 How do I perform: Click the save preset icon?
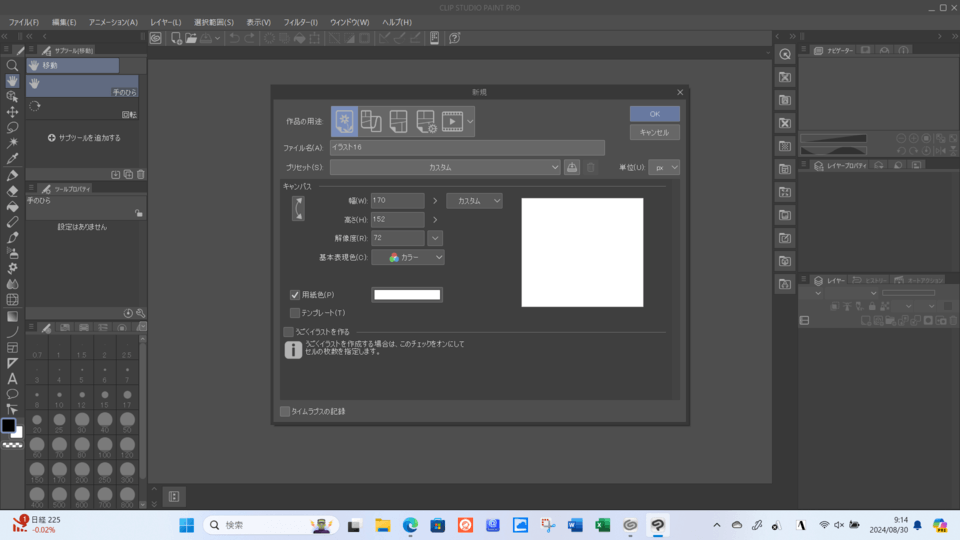(x=572, y=167)
